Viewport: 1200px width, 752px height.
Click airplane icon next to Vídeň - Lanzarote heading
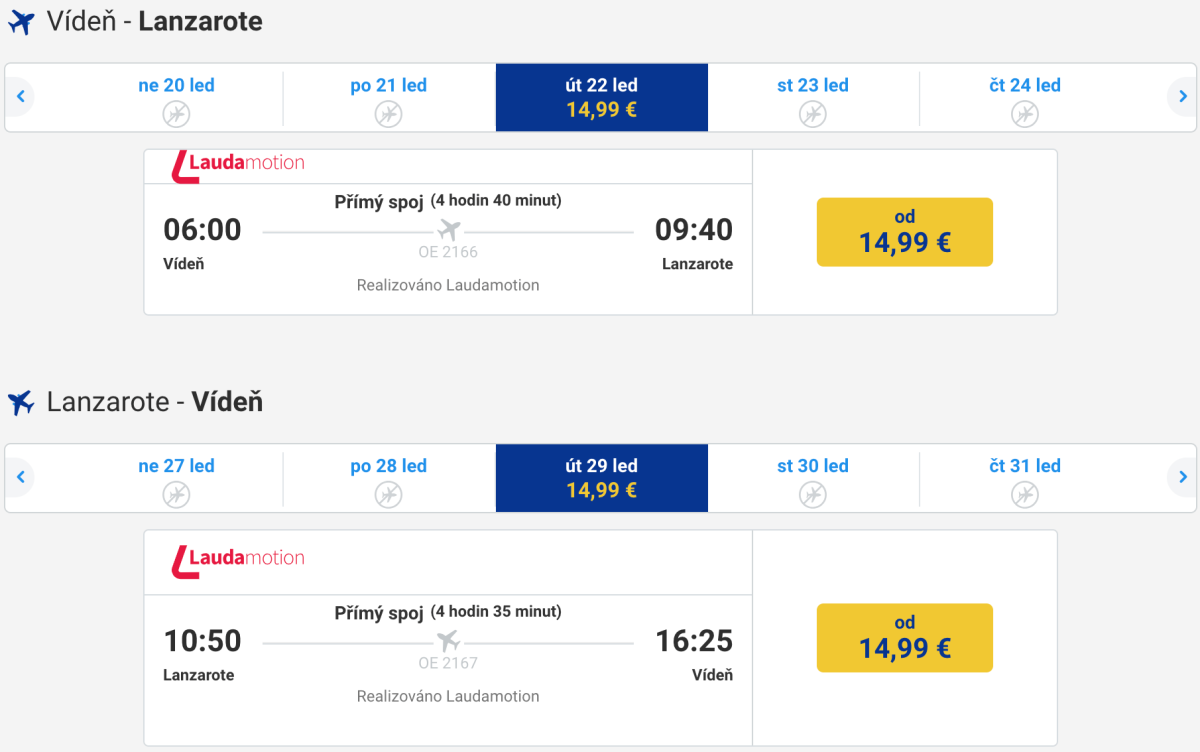[x=21, y=22]
